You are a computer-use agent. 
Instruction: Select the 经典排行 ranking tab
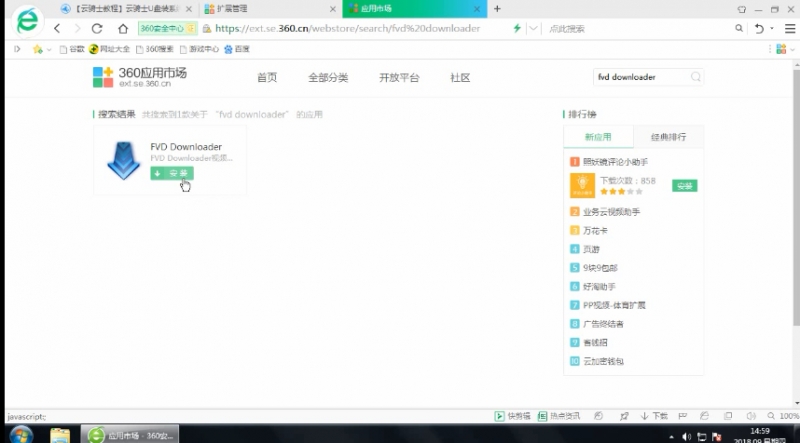pos(668,137)
